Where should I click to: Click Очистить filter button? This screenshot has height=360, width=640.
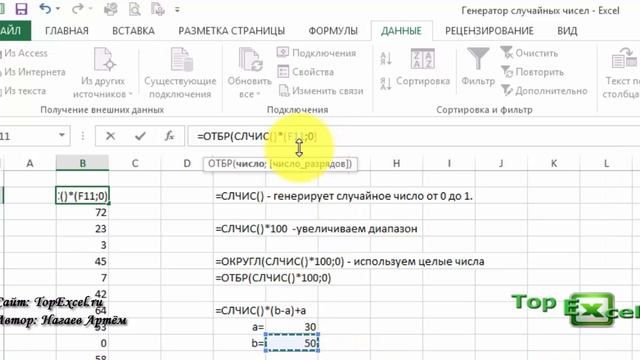[x=529, y=53]
